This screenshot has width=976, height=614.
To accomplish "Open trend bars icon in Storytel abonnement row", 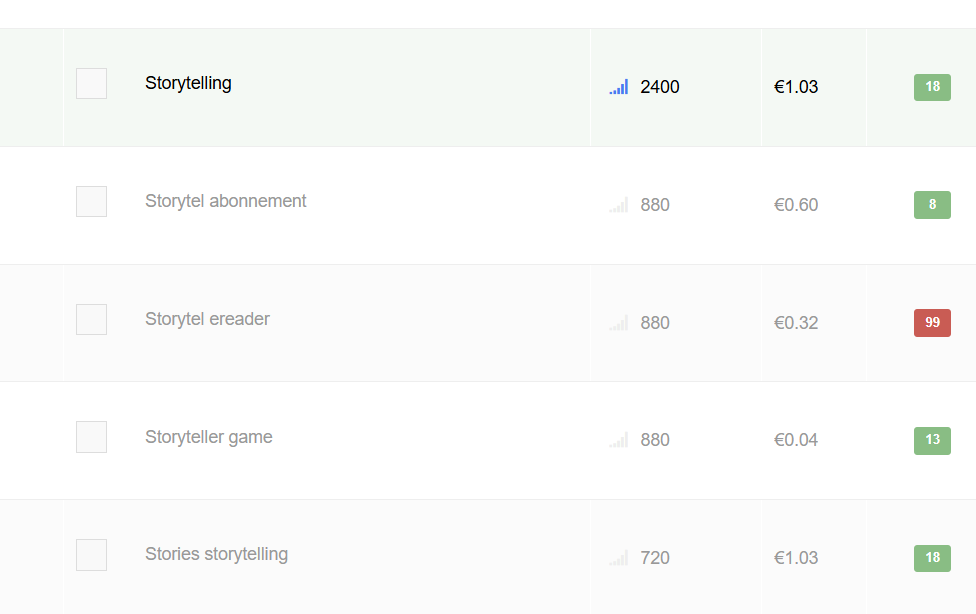I will tap(619, 205).
